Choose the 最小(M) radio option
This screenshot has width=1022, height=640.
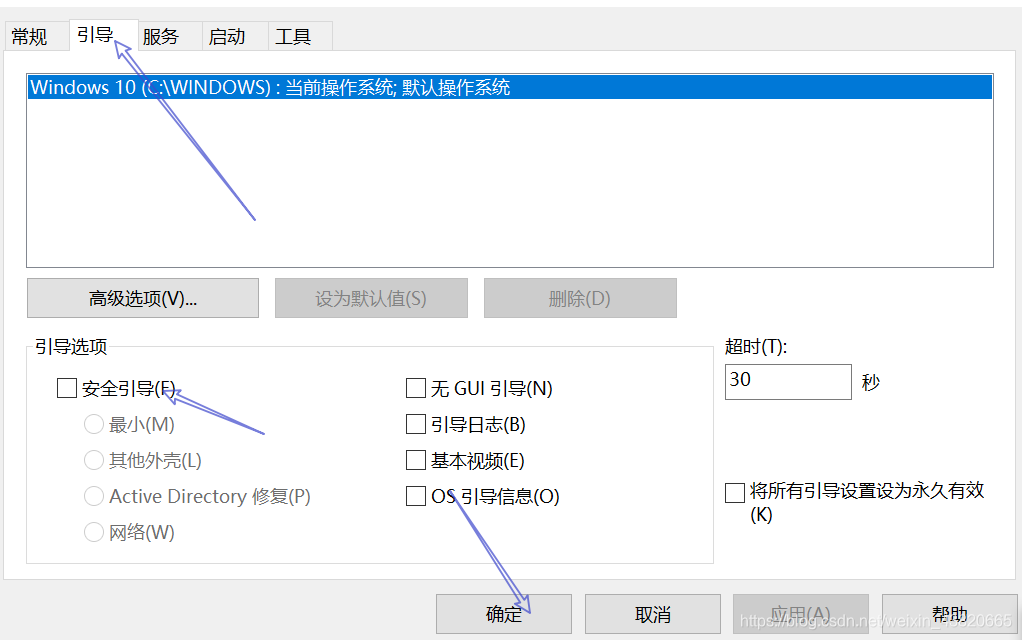point(94,424)
